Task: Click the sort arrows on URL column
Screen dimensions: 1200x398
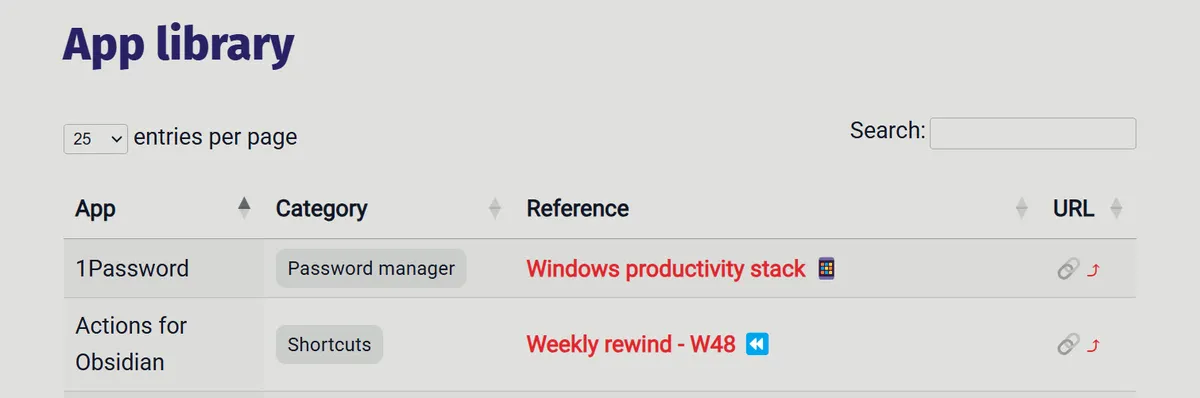Action: (x=1116, y=208)
